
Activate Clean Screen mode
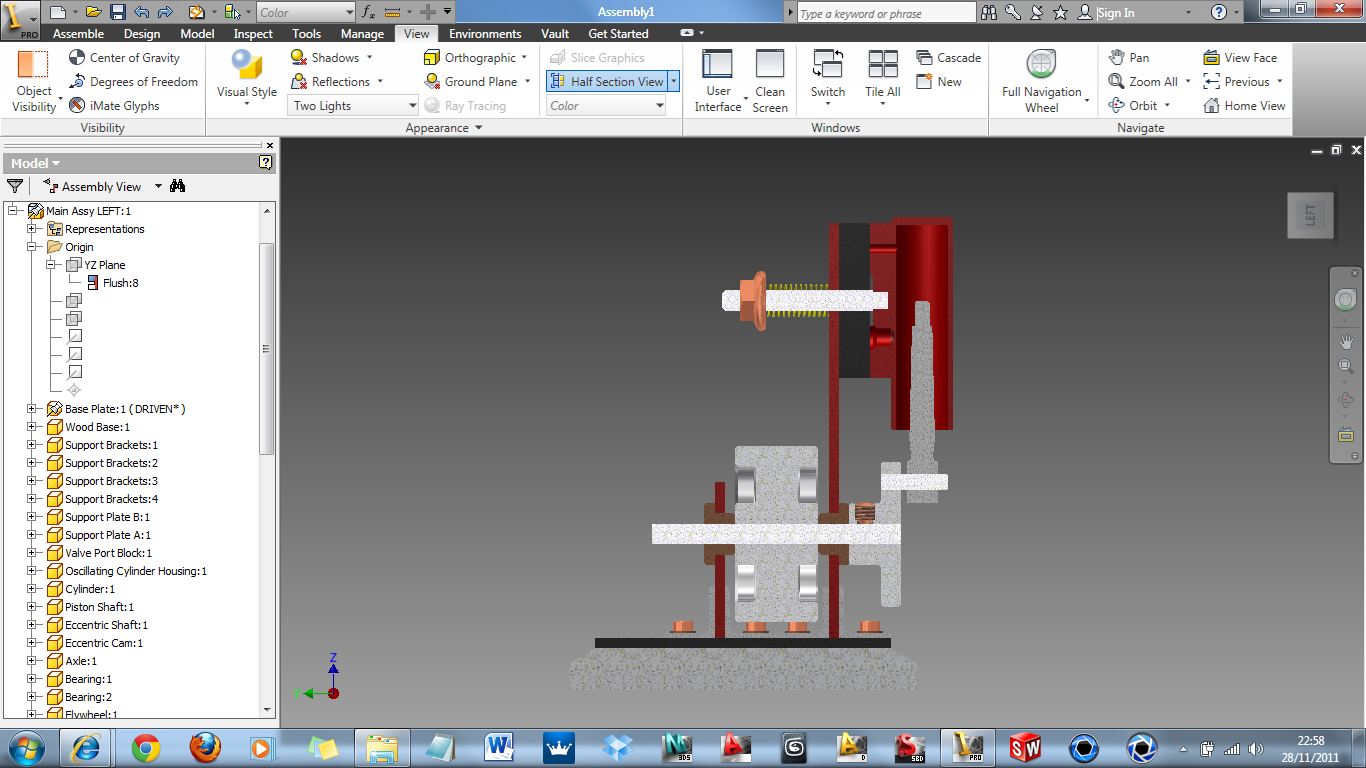pos(770,81)
